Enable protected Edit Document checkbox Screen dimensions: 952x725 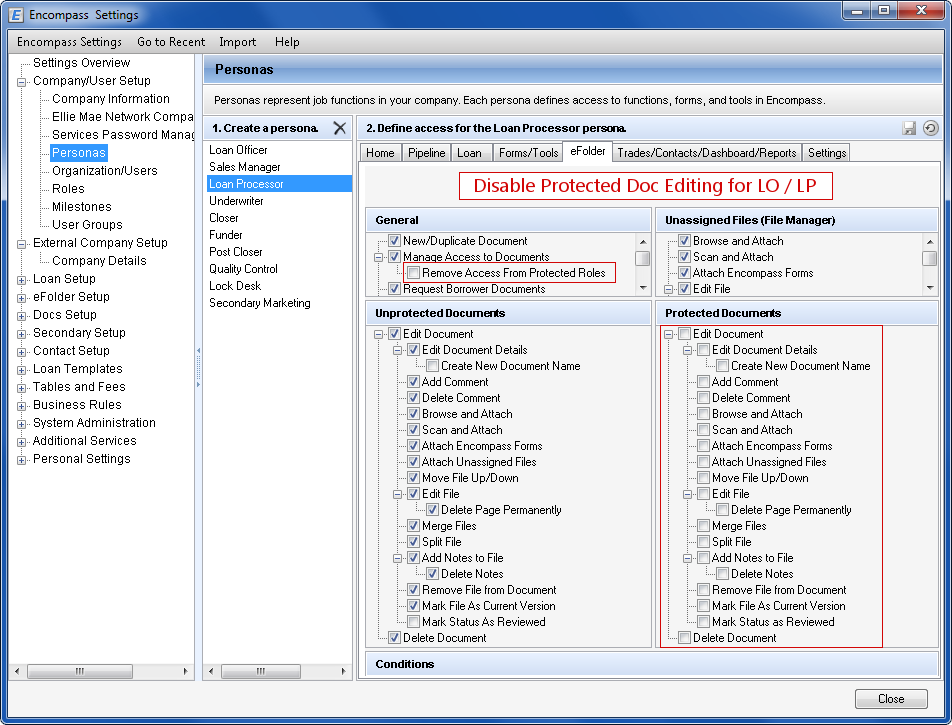pos(684,334)
